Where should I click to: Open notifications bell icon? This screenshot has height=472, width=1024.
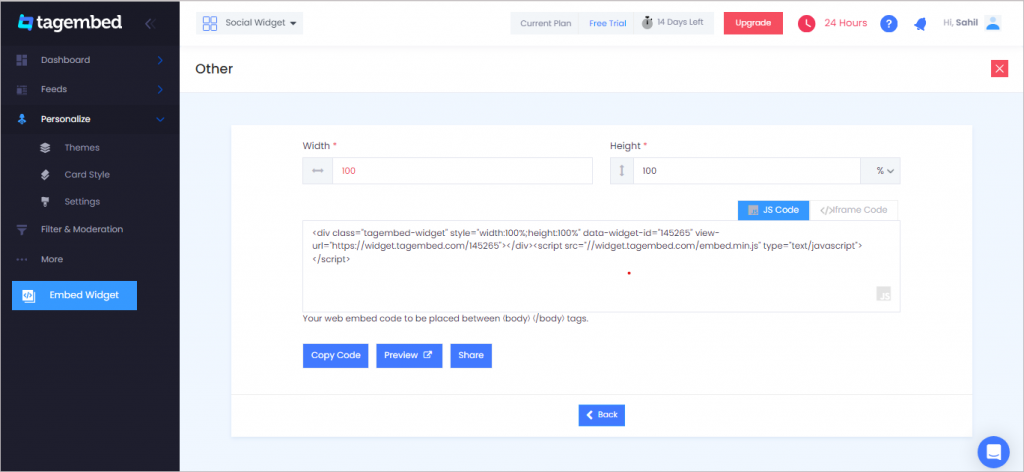pos(920,24)
